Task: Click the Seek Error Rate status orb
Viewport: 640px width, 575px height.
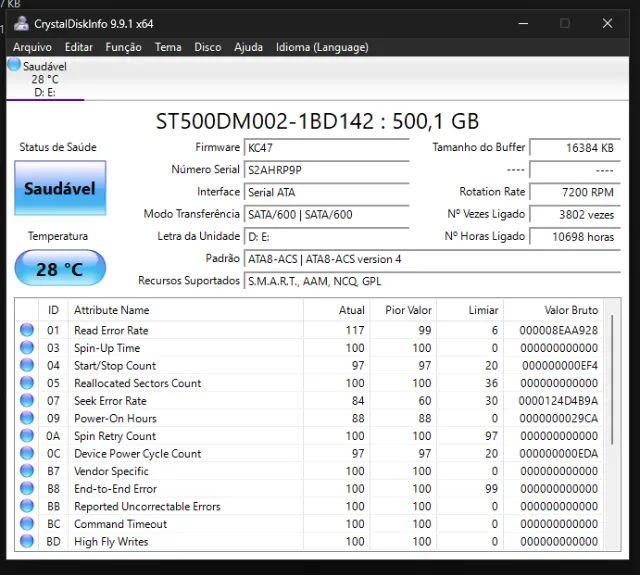Action: [27, 400]
